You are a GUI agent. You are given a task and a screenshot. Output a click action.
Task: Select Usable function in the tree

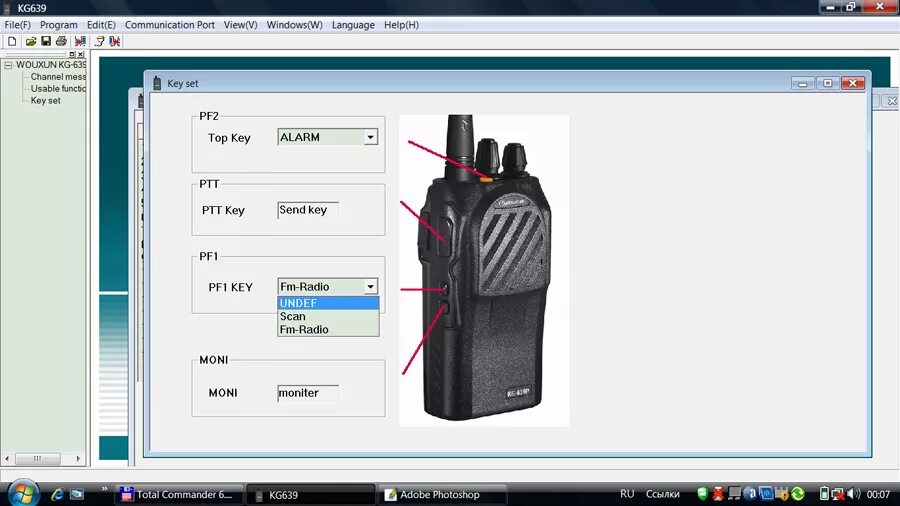(58, 89)
